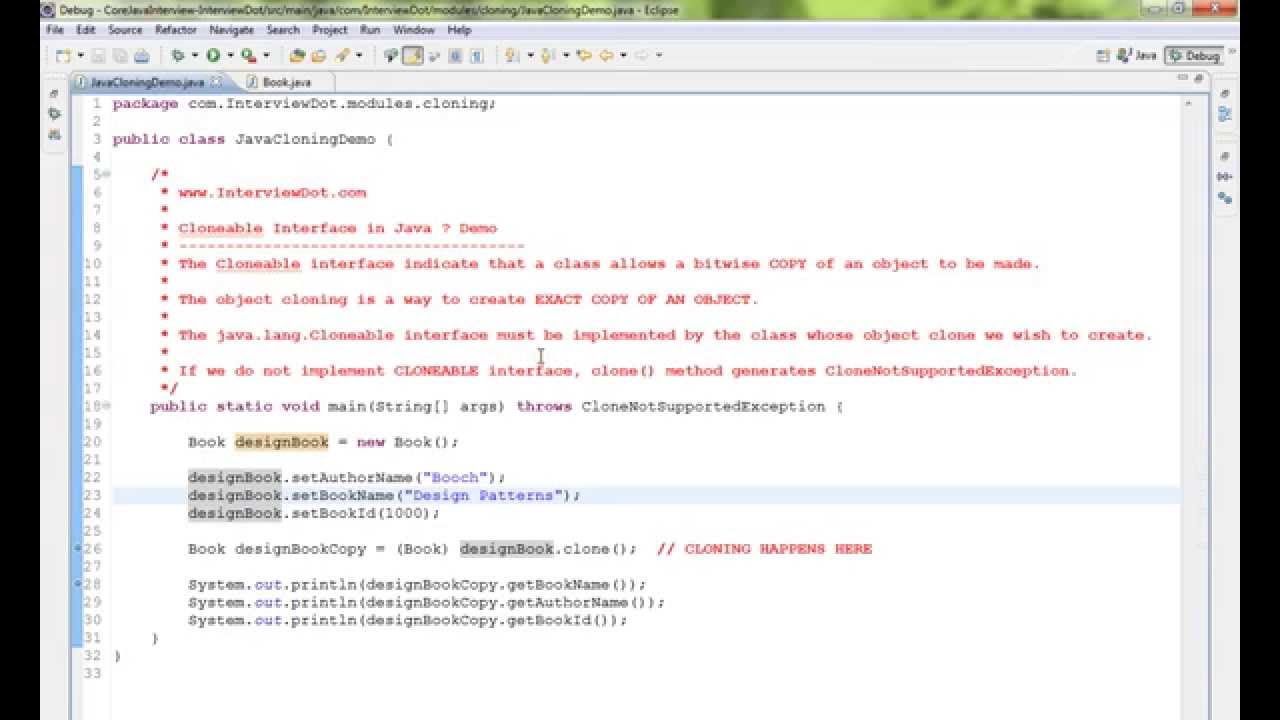Navigate Back with yellow left arrow

click(x=605, y=55)
